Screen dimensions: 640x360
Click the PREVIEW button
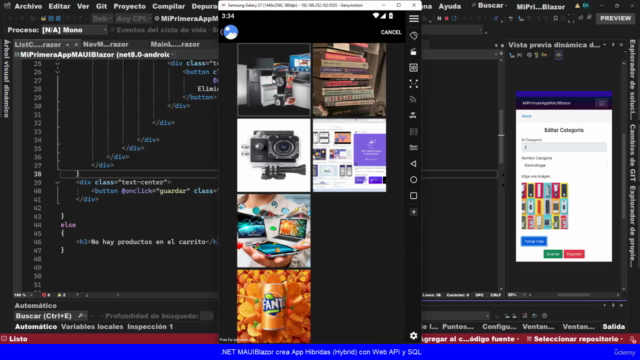615,18
